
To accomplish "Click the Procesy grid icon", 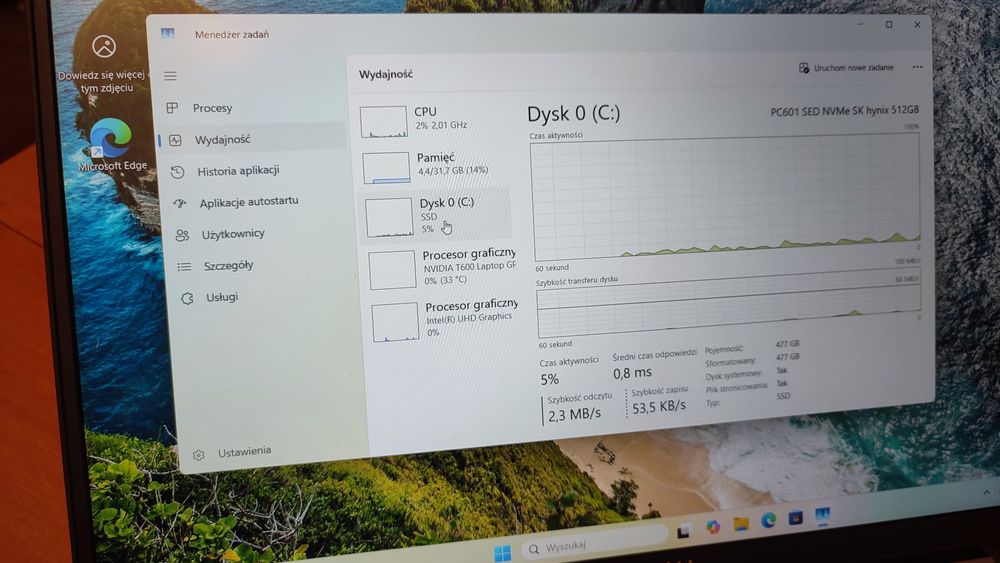I will click(172, 108).
